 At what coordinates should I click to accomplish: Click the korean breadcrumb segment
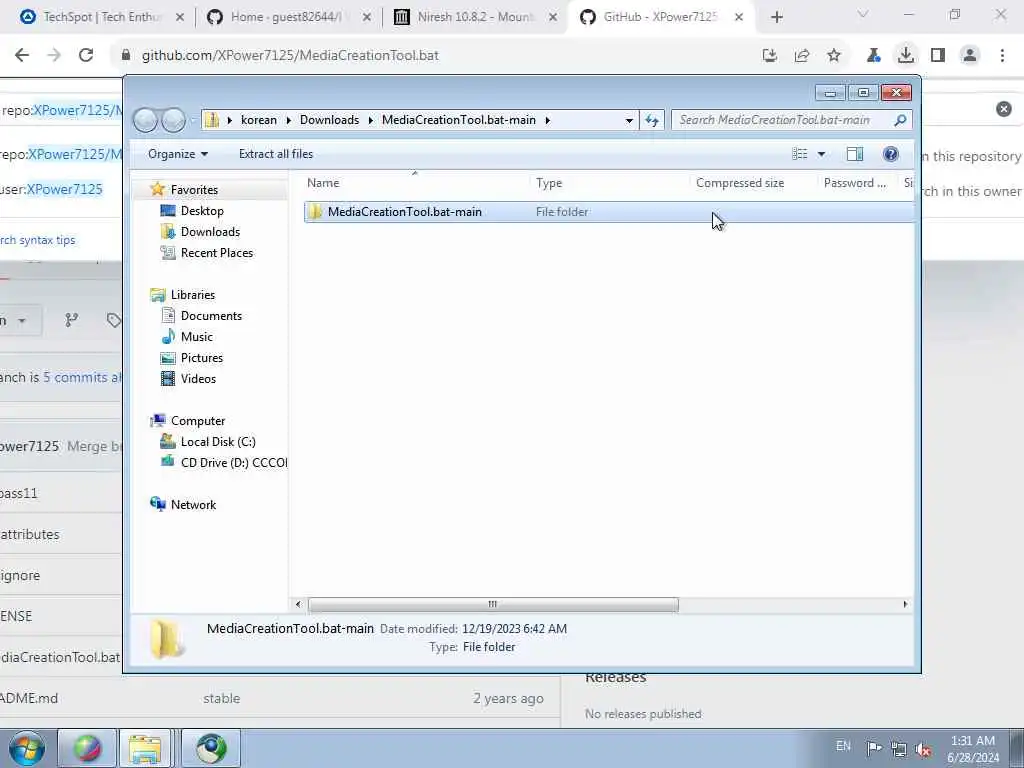pyautogui.click(x=259, y=120)
